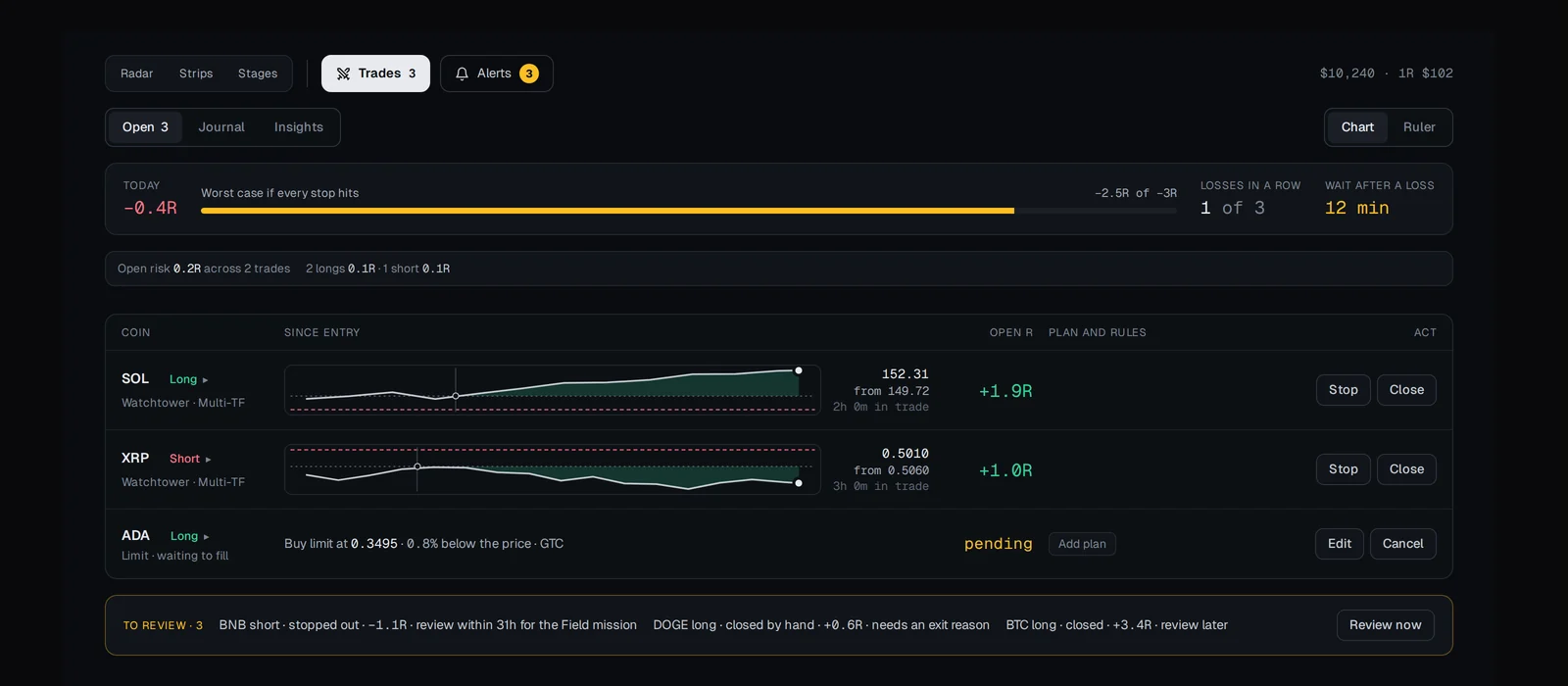
Task: Switch to the Radar view
Action: [x=136, y=73]
